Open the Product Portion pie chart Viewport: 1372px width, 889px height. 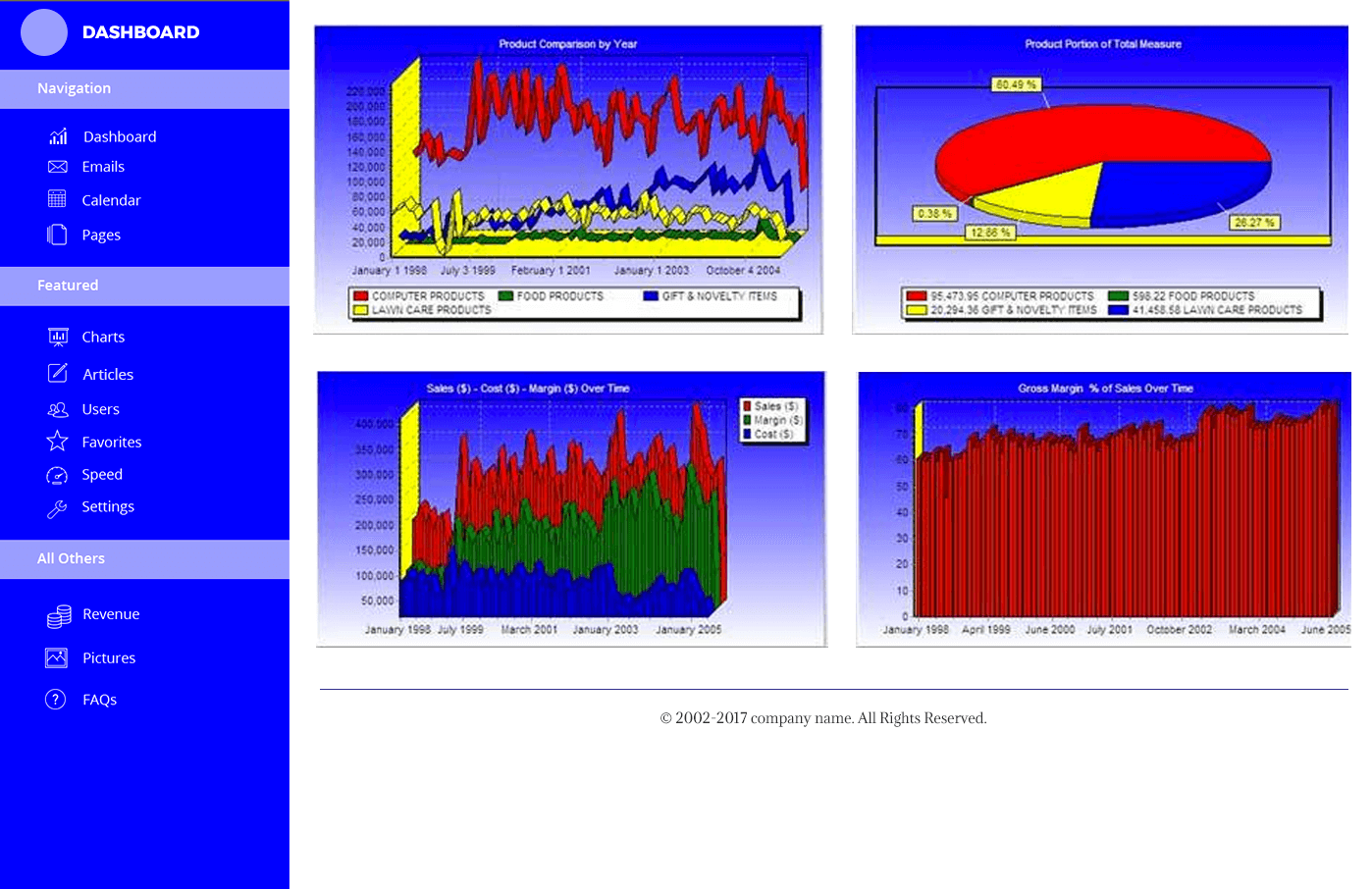coord(1101,180)
